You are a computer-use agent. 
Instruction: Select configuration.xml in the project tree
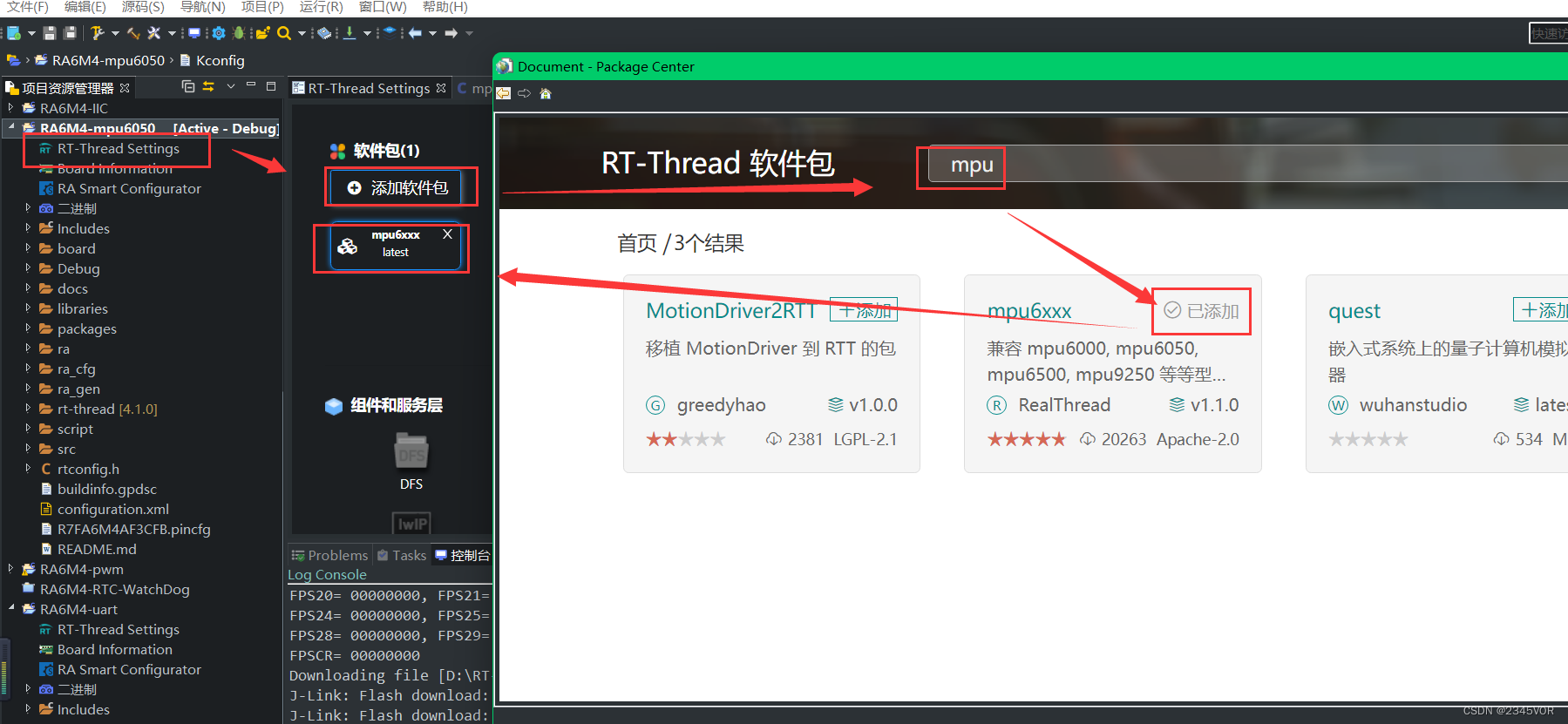(x=113, y=509)
